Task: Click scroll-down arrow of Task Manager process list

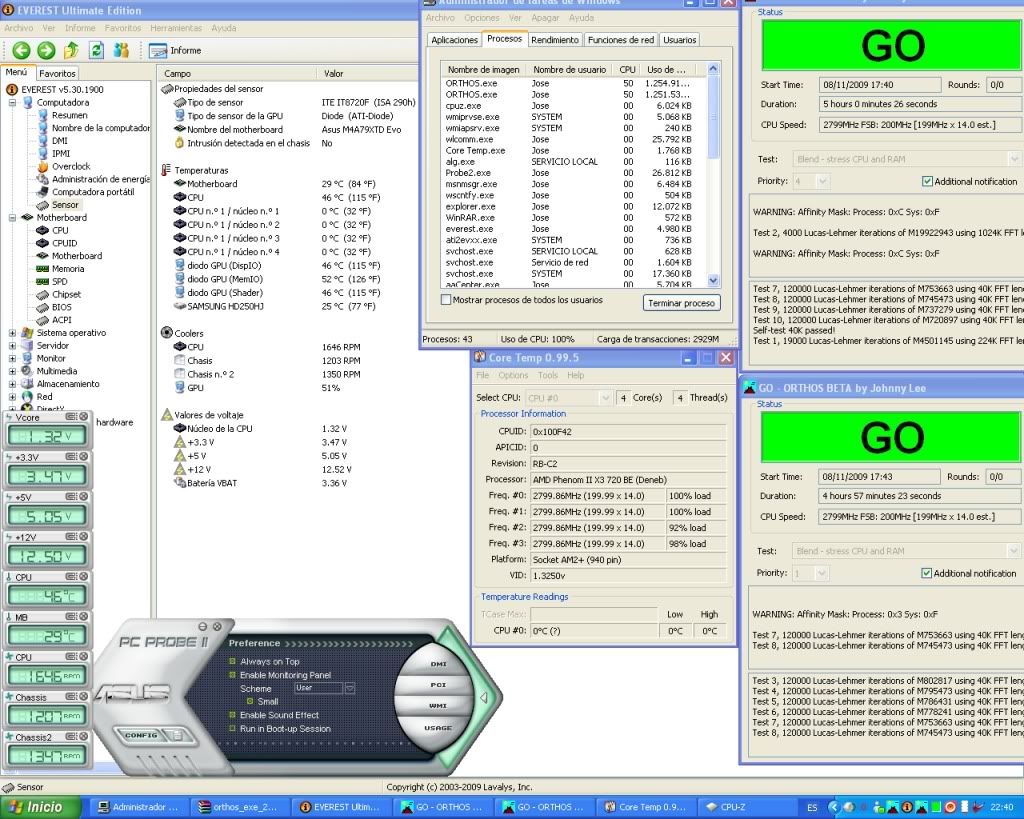Action: pos(713,281)
